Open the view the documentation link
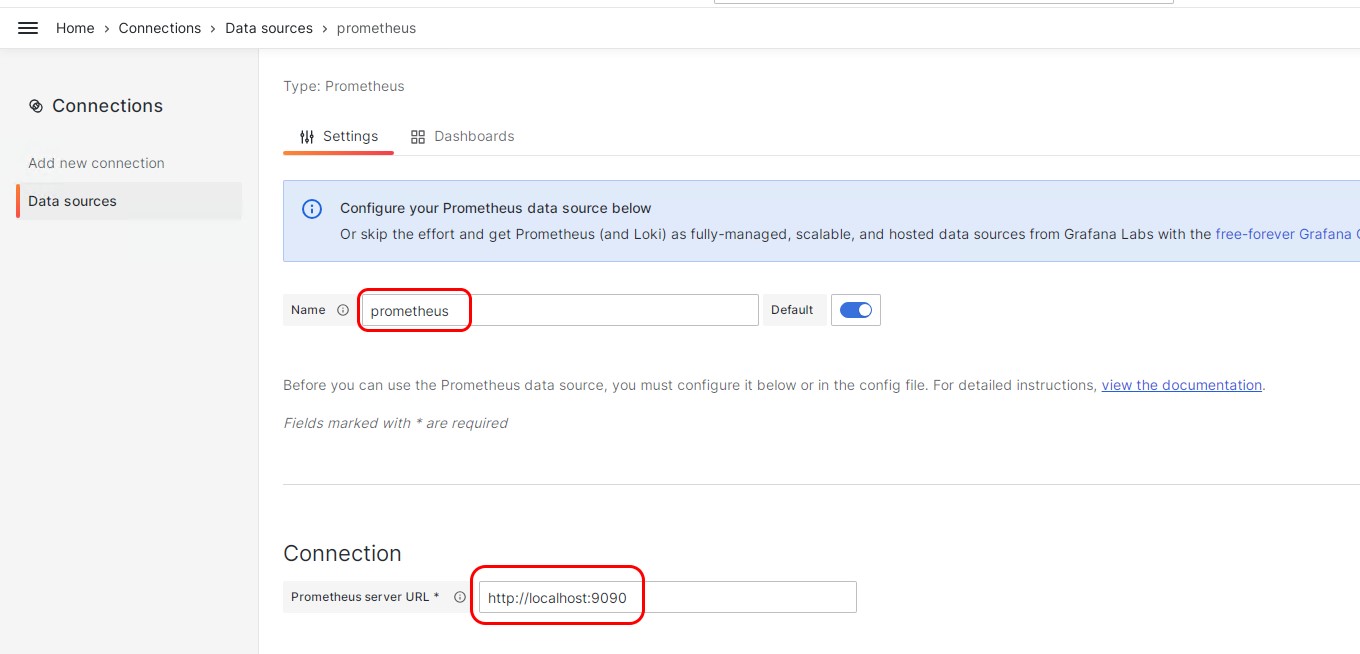 pyautogui.click(x=1181, y=385)
